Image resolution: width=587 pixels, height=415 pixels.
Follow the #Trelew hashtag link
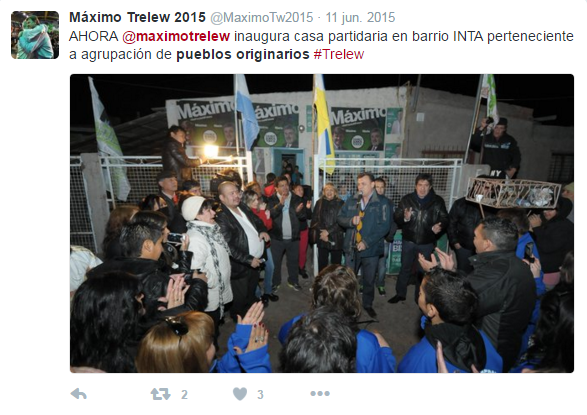pos(339,54)
